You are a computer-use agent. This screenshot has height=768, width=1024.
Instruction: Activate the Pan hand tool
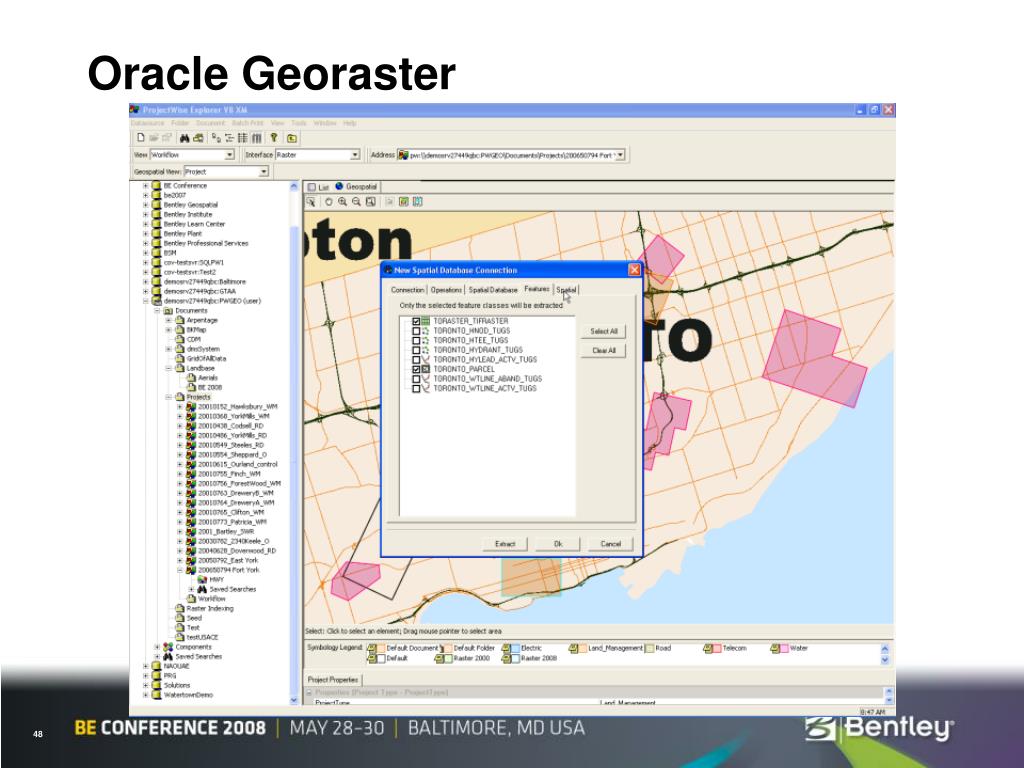point(329,202)
